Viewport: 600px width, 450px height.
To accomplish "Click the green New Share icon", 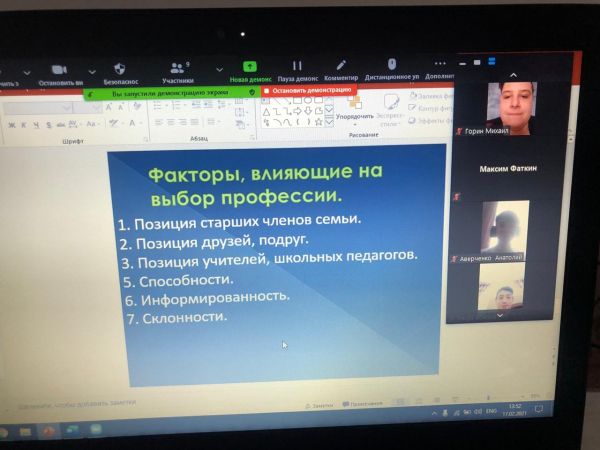I will tap(250, 66).
